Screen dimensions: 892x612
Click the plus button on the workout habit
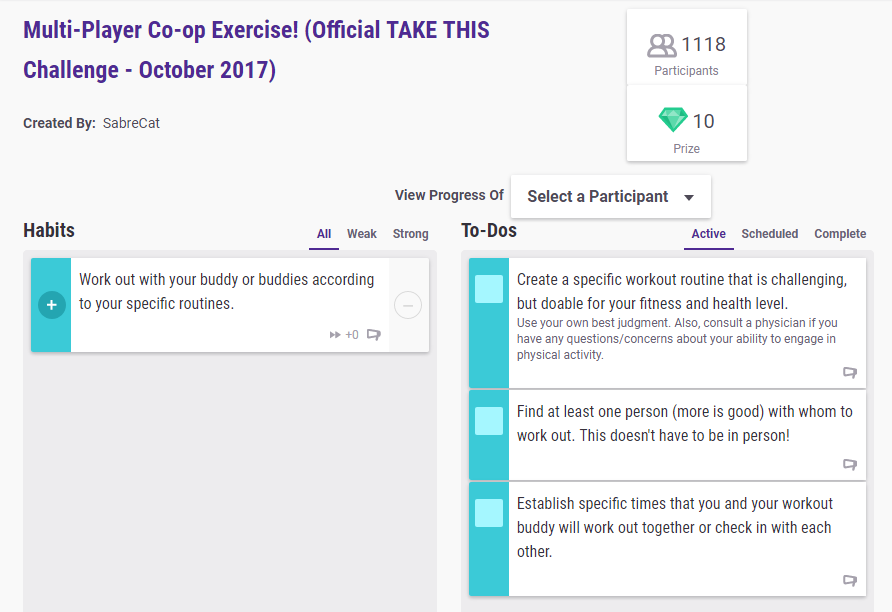[52, 305]
